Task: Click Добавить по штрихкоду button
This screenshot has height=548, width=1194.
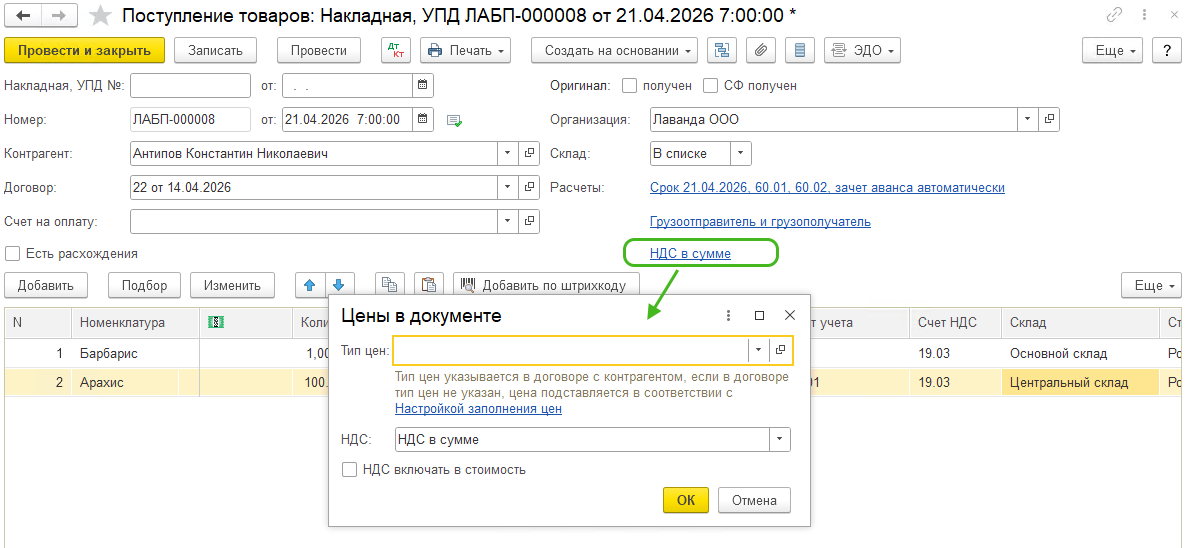Action: (546, 285)
